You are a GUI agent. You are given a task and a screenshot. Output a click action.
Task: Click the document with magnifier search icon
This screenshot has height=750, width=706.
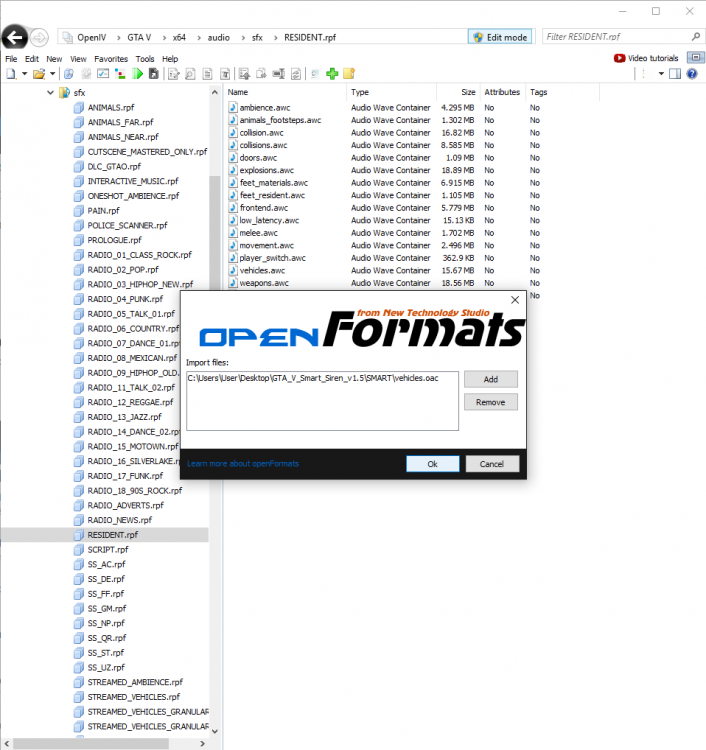(x=190, y=74)
